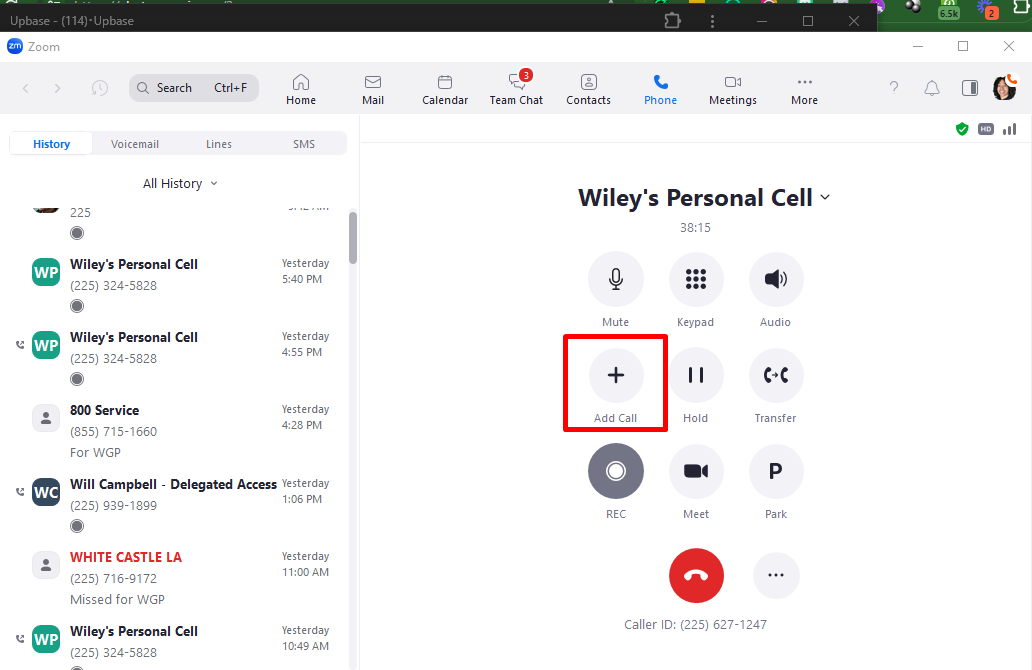Image resolution: width=1032 pixels, height=670 pixels.
Task: Click the highlighted Add Call button
Action: tap(615, 383)
